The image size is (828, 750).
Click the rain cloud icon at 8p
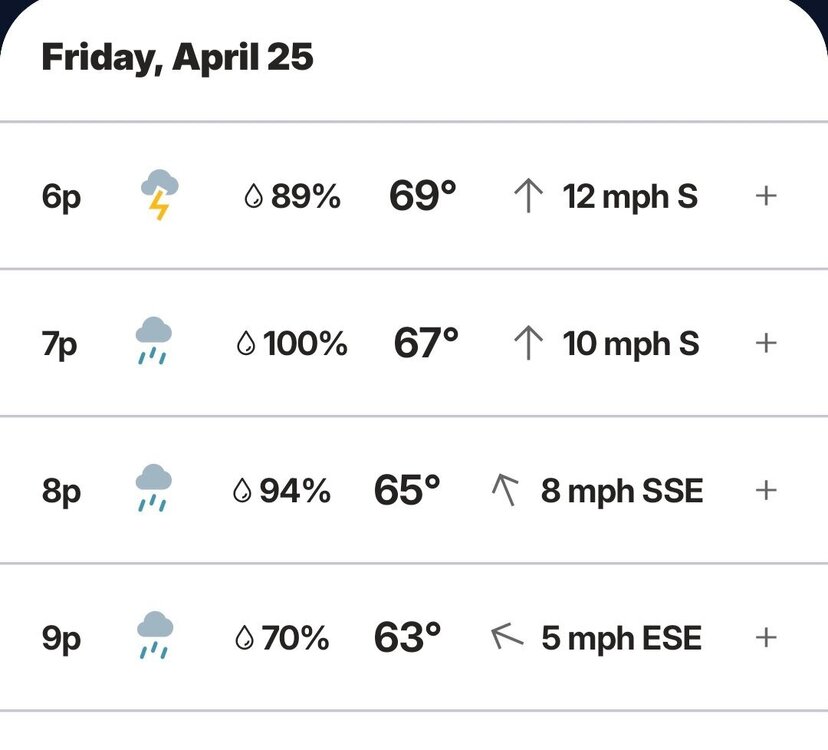click(x=154, y=489)
